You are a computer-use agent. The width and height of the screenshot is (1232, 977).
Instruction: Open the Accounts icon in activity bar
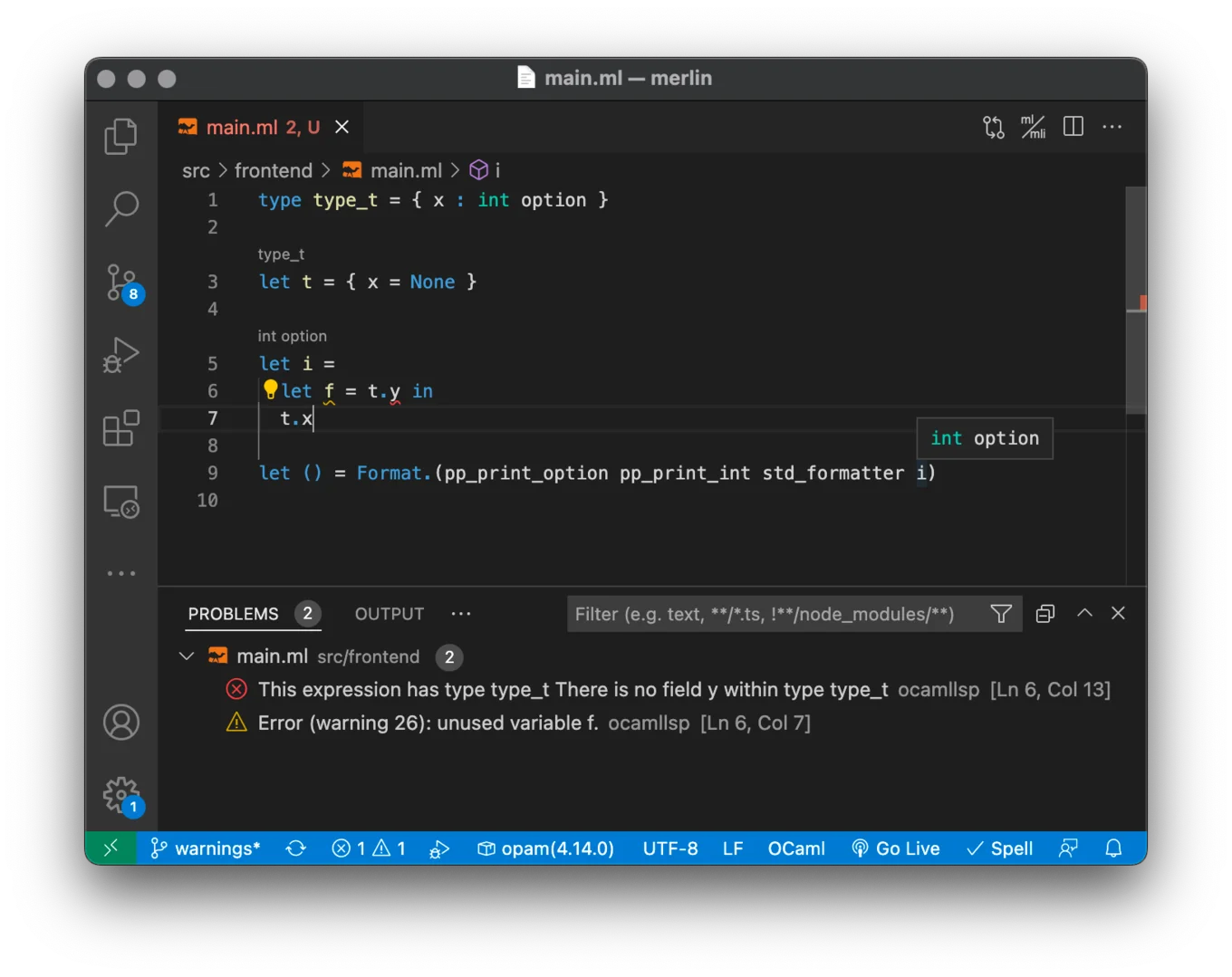pos(121,722)
